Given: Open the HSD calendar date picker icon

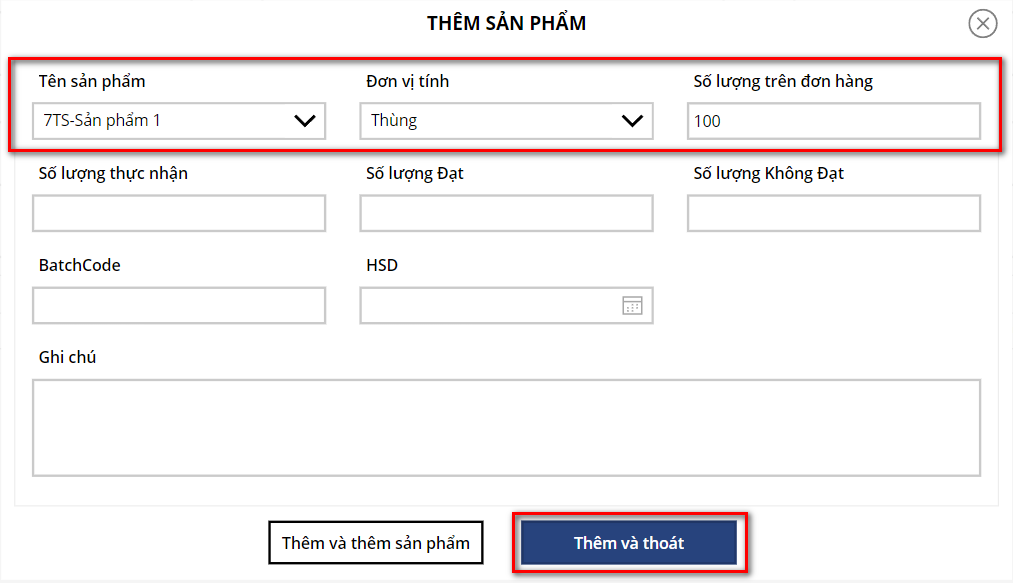Looking at the screenshot, I should pos(632,306).
